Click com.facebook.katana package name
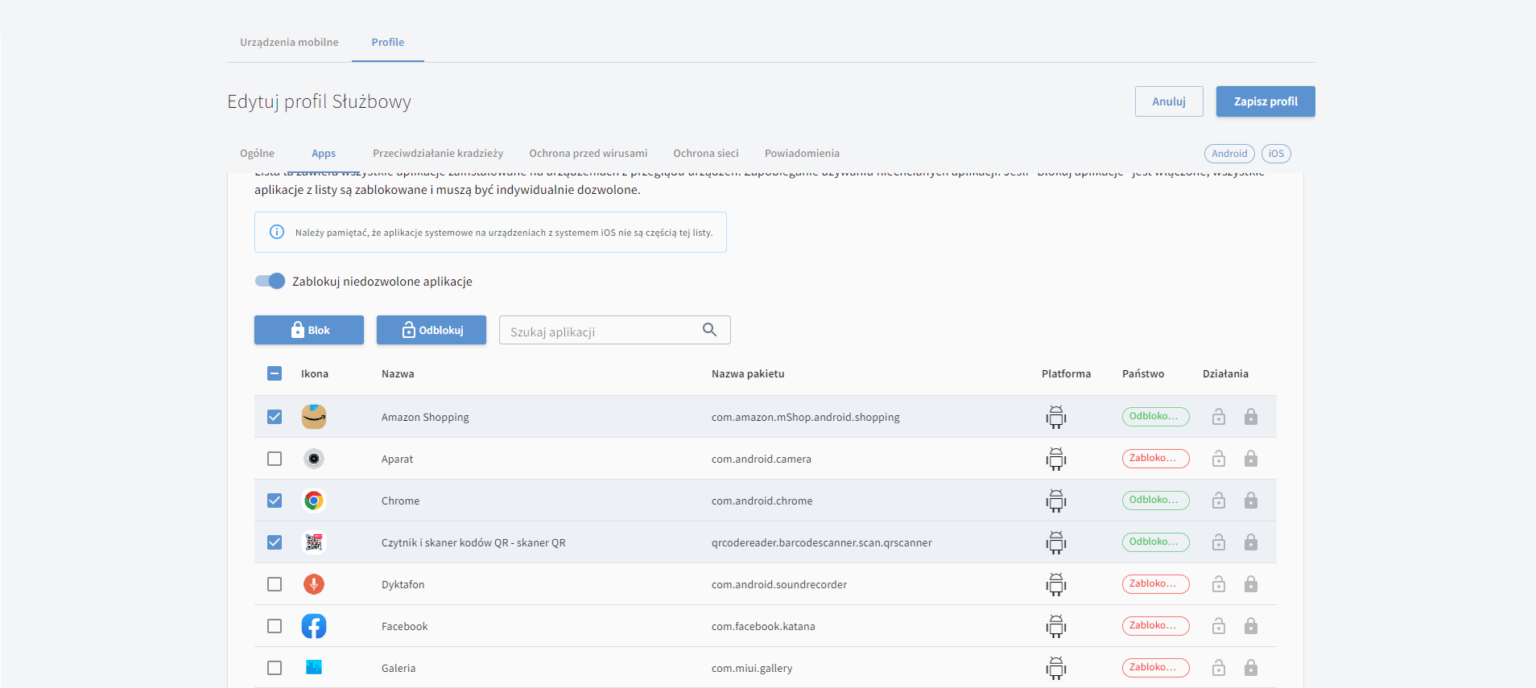The width and height of the screenshot is (1536, 688). [761, 626]
